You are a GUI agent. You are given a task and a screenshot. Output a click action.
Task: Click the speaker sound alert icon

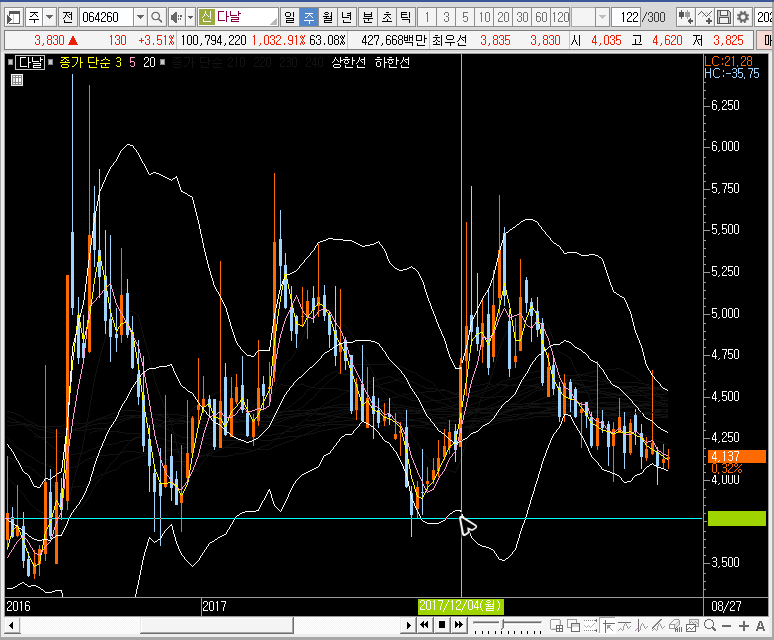176,18
